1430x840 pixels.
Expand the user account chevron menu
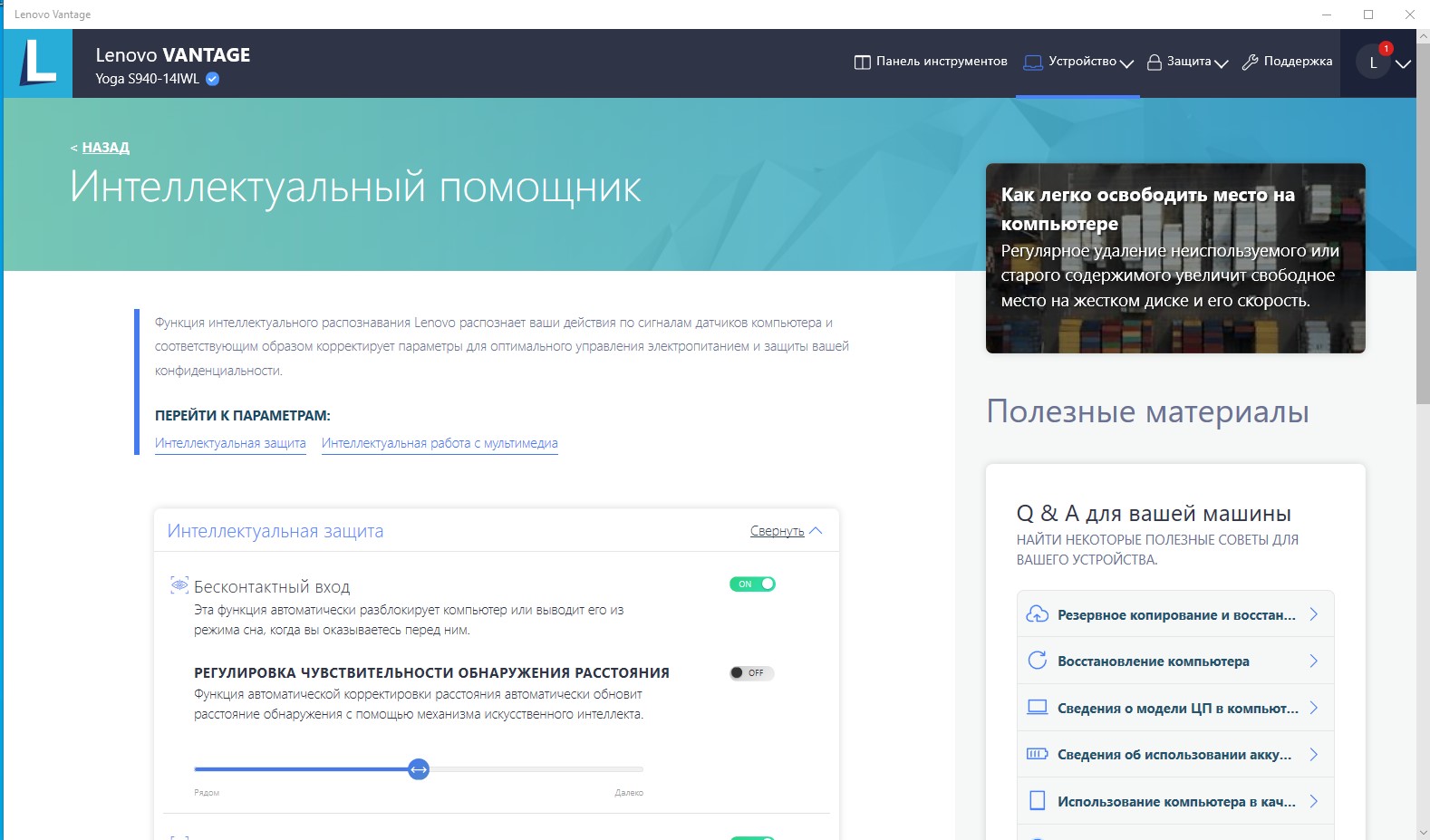coord(1403,63)
